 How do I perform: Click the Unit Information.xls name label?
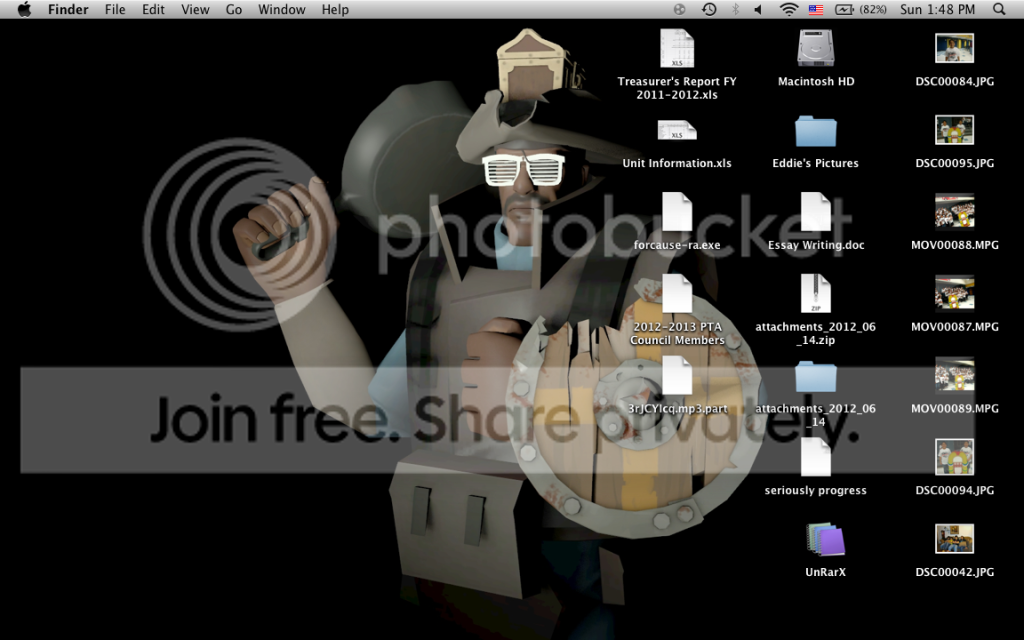tap(677, 163)
